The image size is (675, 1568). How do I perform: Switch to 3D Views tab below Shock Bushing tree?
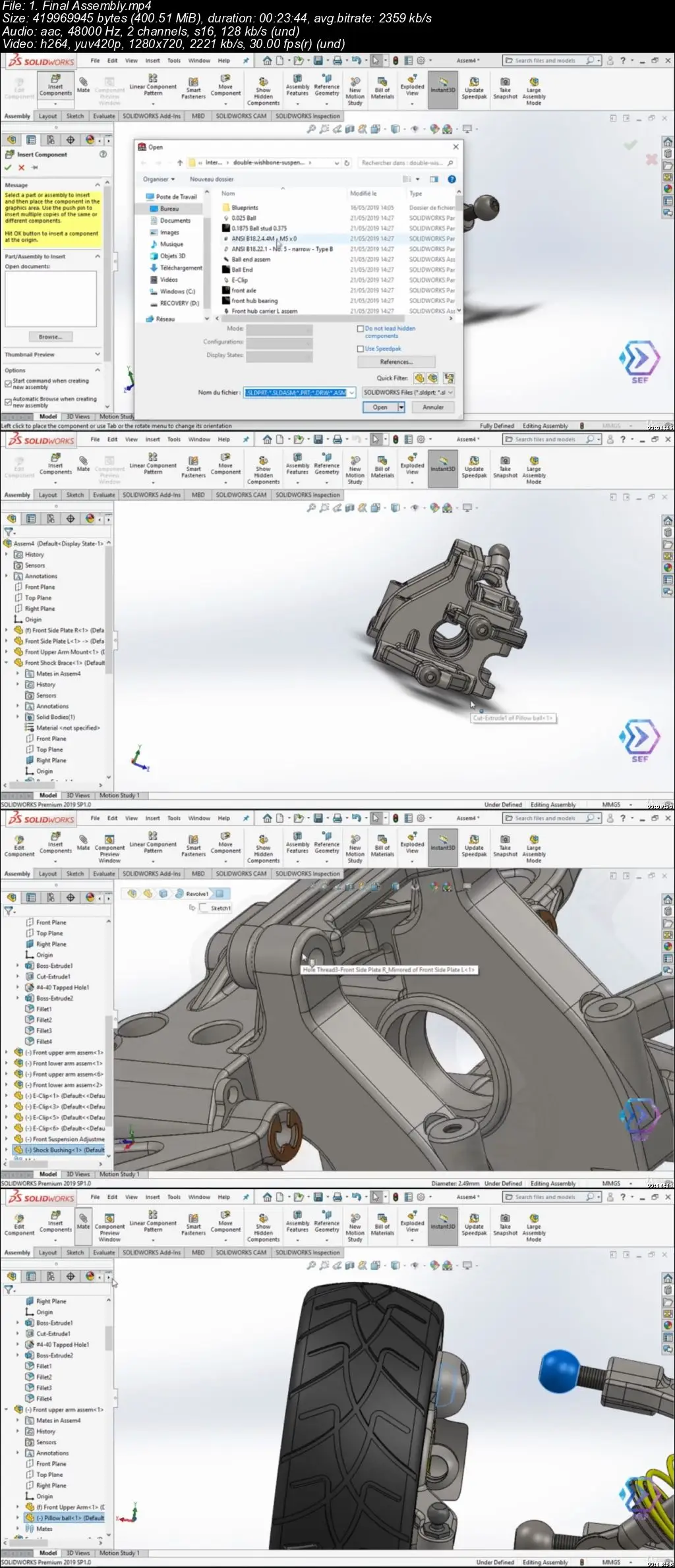78,1174
